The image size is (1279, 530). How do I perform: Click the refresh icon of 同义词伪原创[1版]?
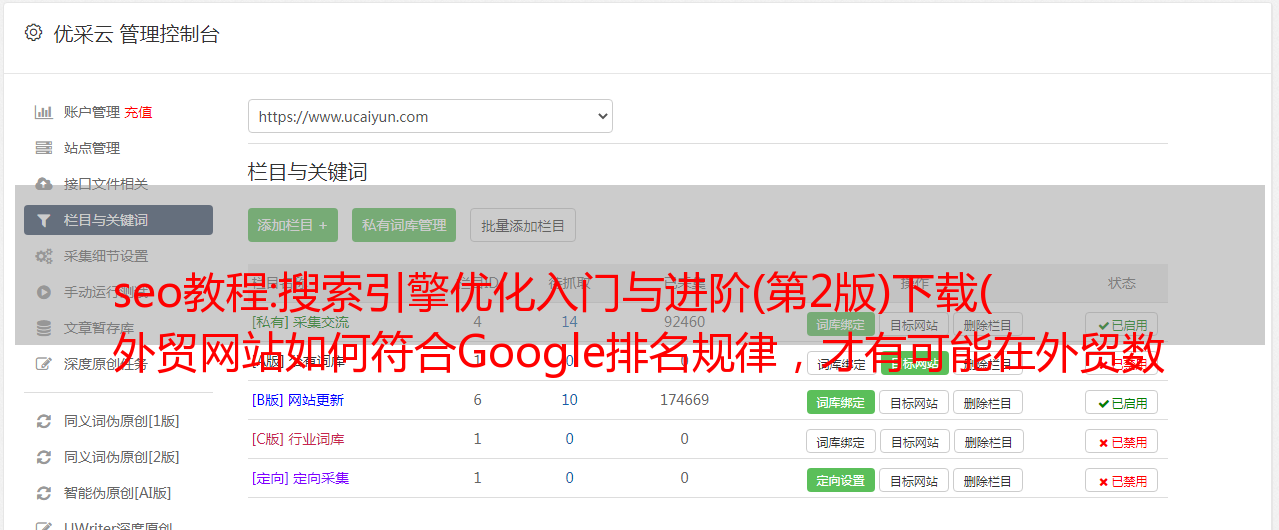(44, 421)
